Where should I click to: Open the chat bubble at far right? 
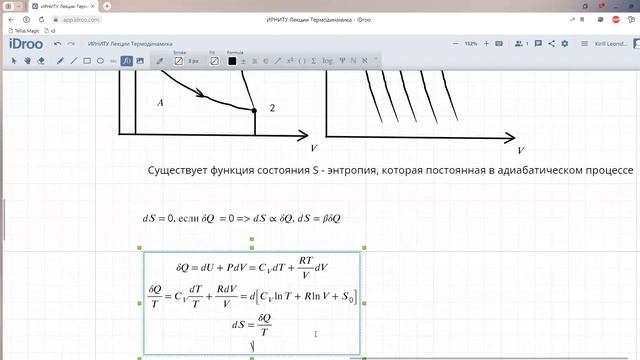coord(636,43)
